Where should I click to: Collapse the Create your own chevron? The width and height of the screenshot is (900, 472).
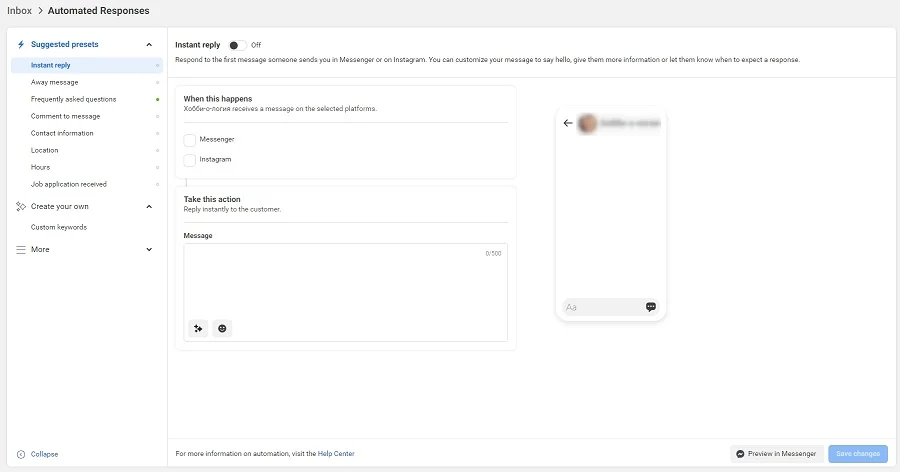149,207
